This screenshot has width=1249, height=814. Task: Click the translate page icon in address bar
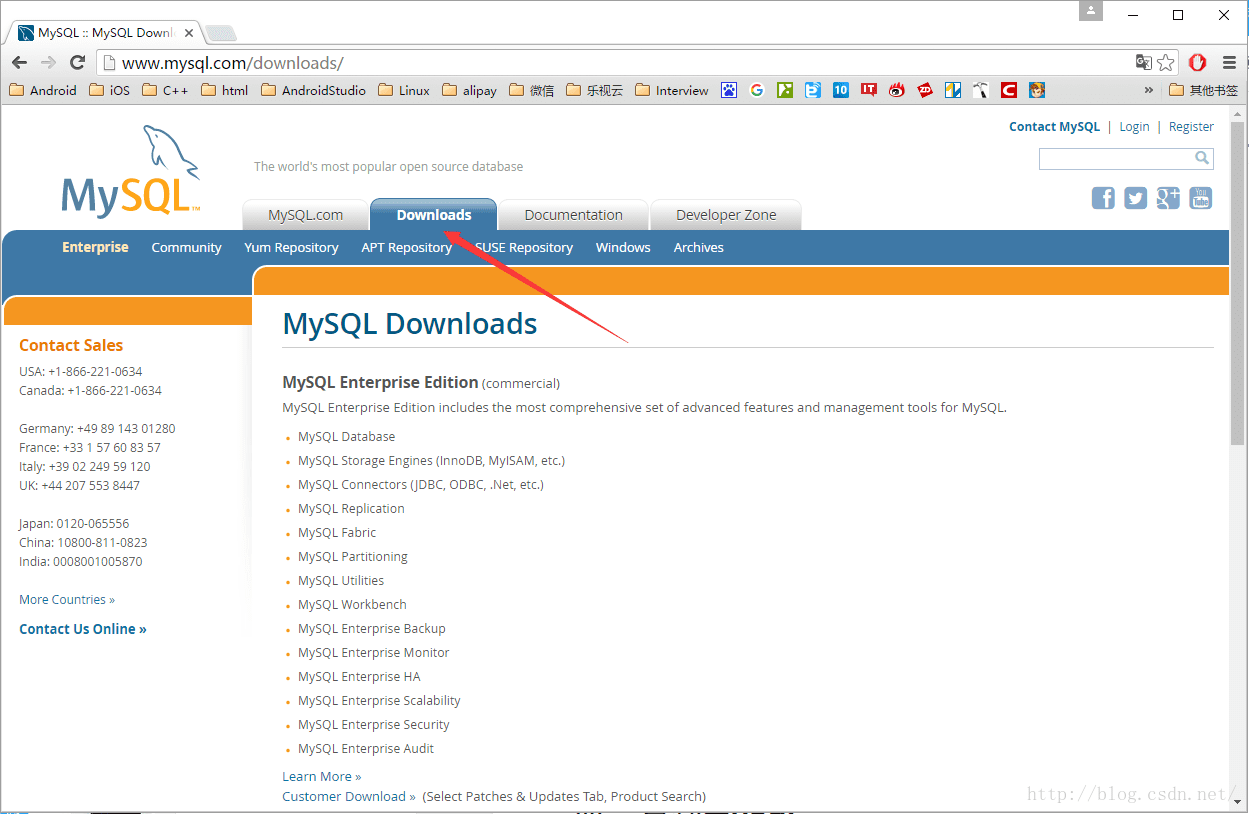coord(1144,63)
